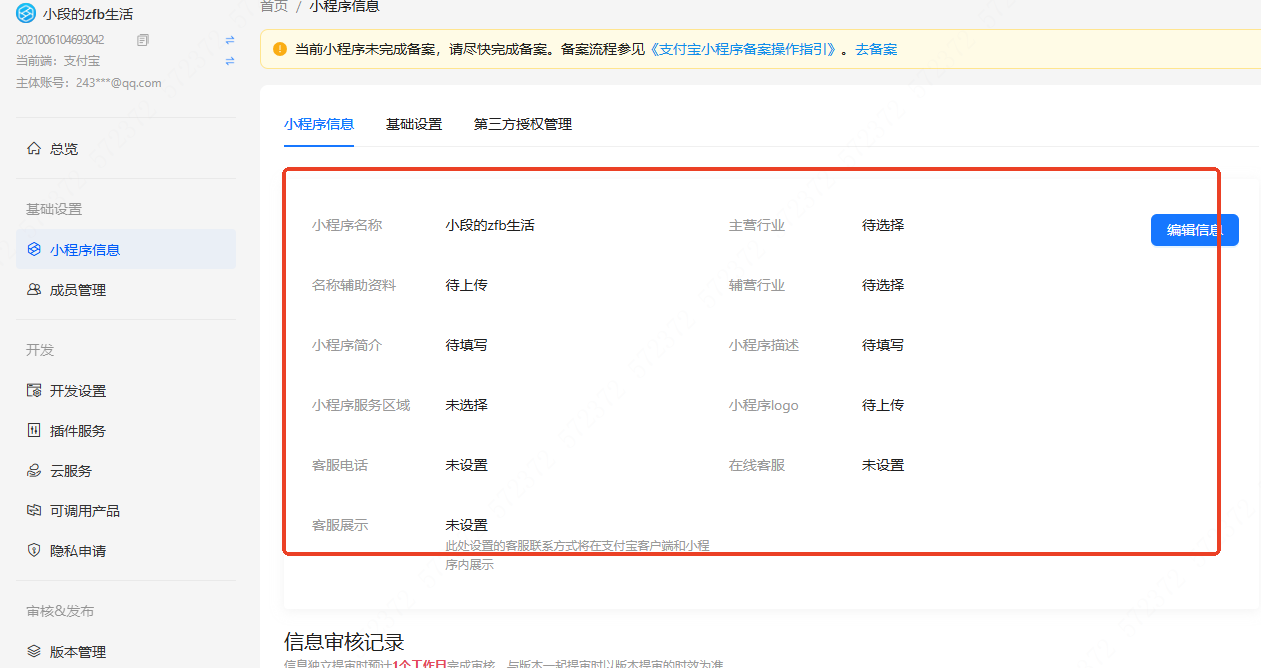Open the 隐私申请 privacy application page
Image resolution: width=1261 pixels, height=668 pixels.
point(78,550)
